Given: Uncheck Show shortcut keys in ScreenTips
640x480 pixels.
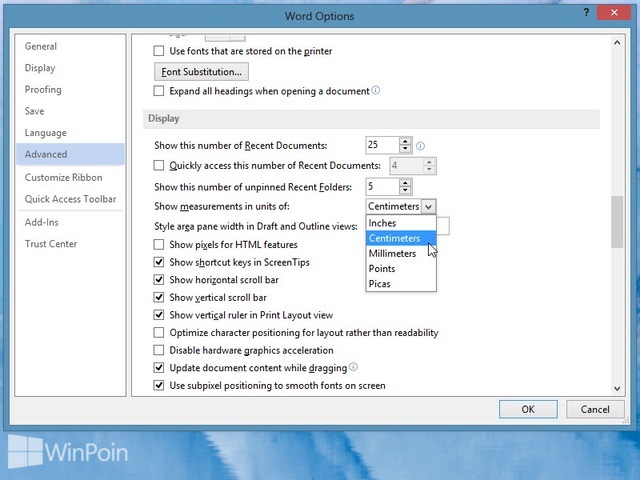Looking at the screenshot, I should (x=159, y=262).
